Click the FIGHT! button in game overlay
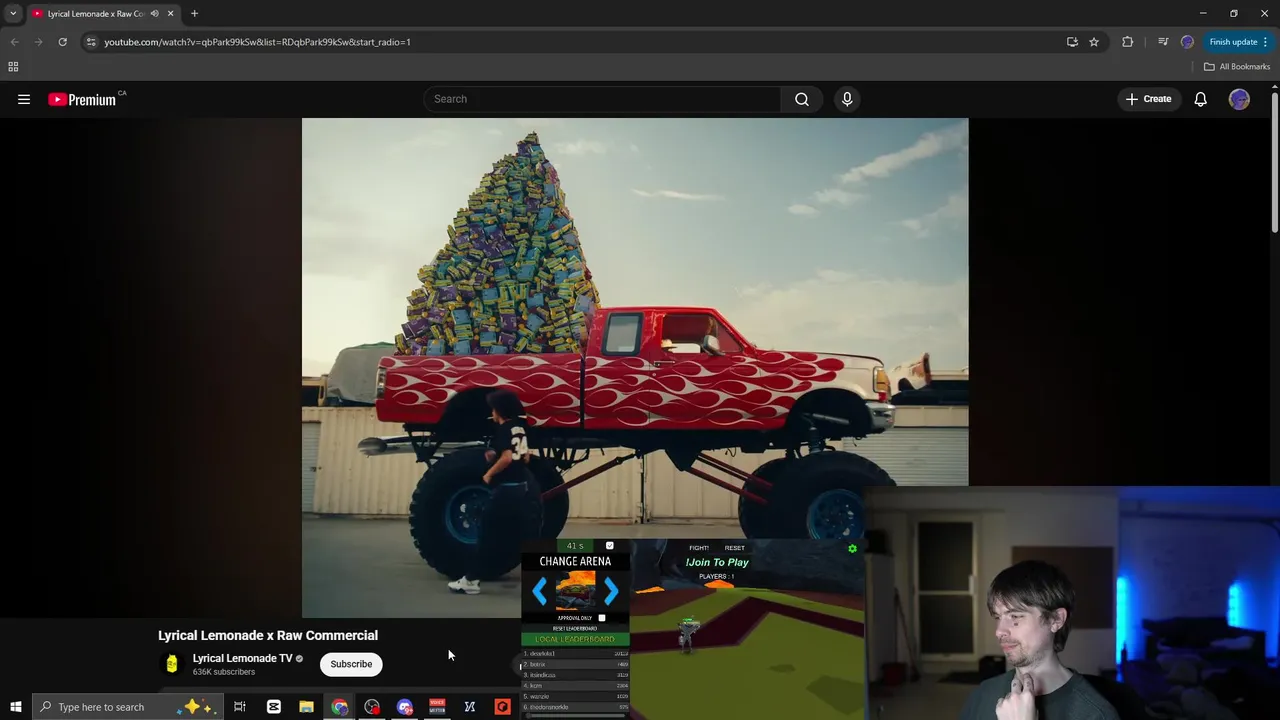The height and width of the screenshot is (720, 1280). (699, 548)
